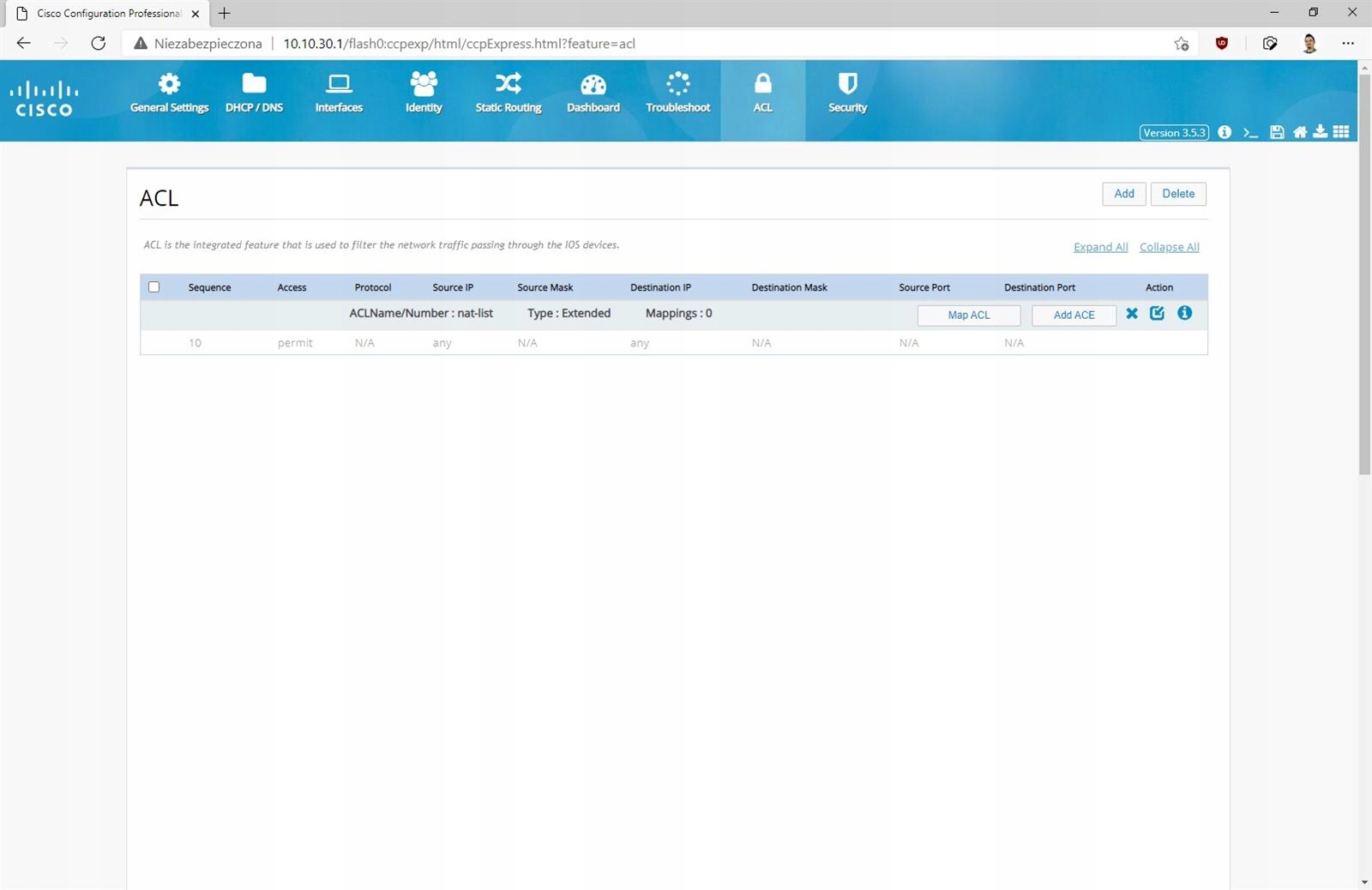Tick the select-all checkbox in table header
Viewport: 1372px width, 890px height.
pos(154,287)
